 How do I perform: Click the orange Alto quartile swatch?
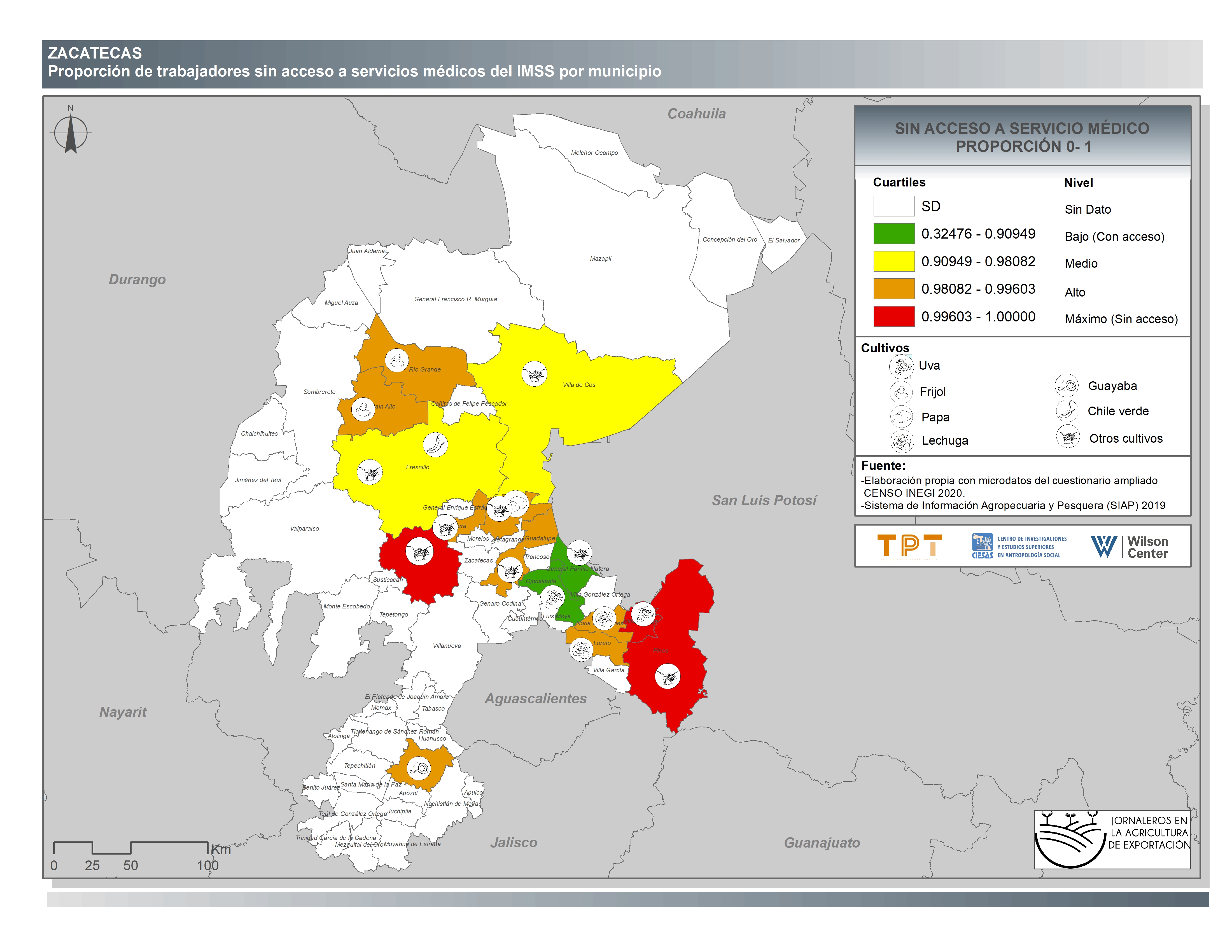tap(893, 289)
